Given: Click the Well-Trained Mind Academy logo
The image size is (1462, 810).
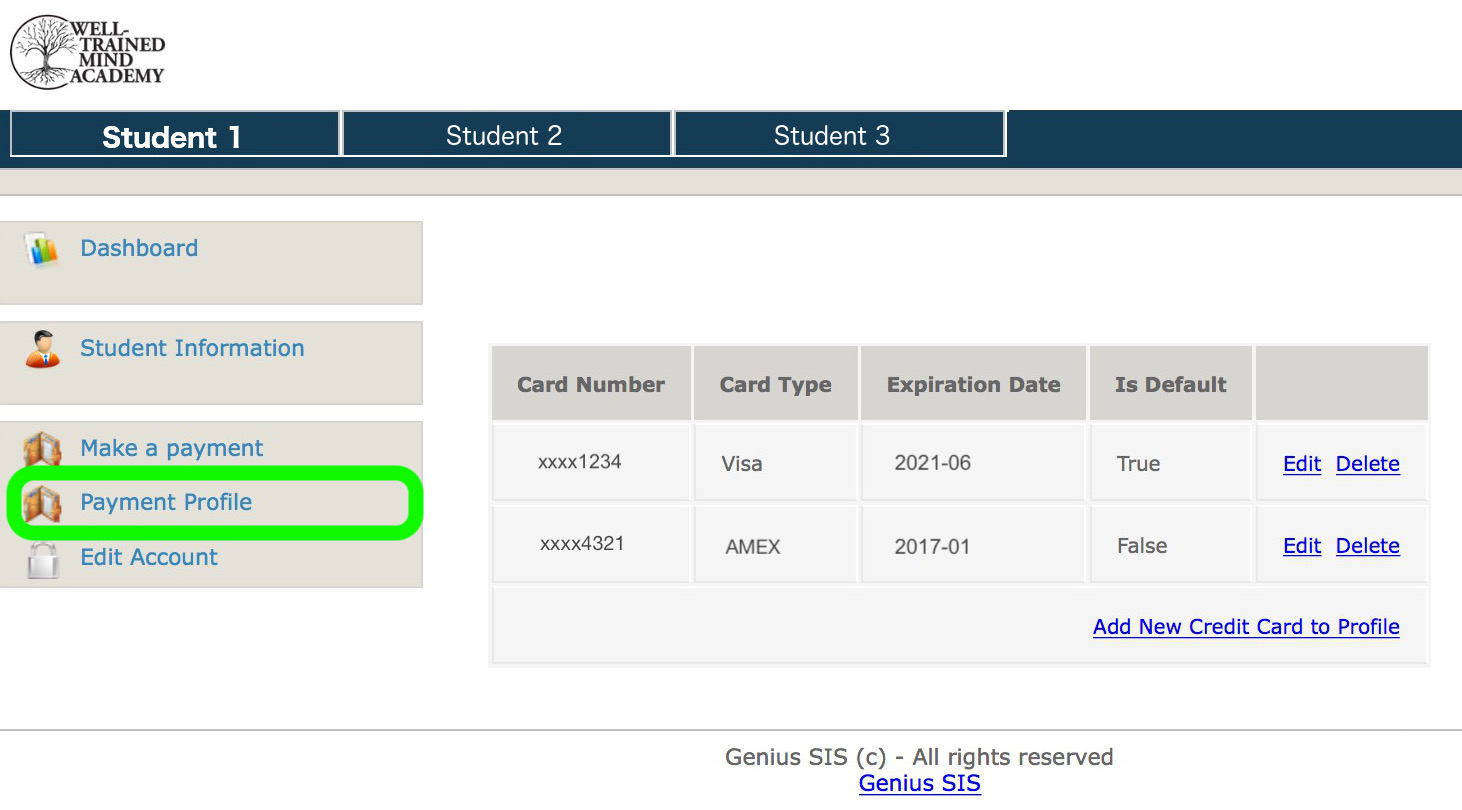Looking at the screenshot, I should (x=88, y=52).
